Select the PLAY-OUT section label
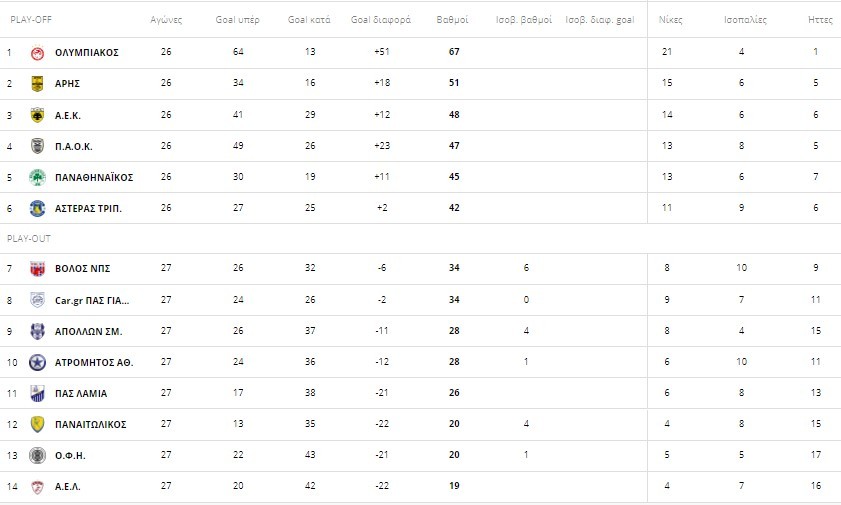Viewport: 841px width, 505px height. coord(29,239)
